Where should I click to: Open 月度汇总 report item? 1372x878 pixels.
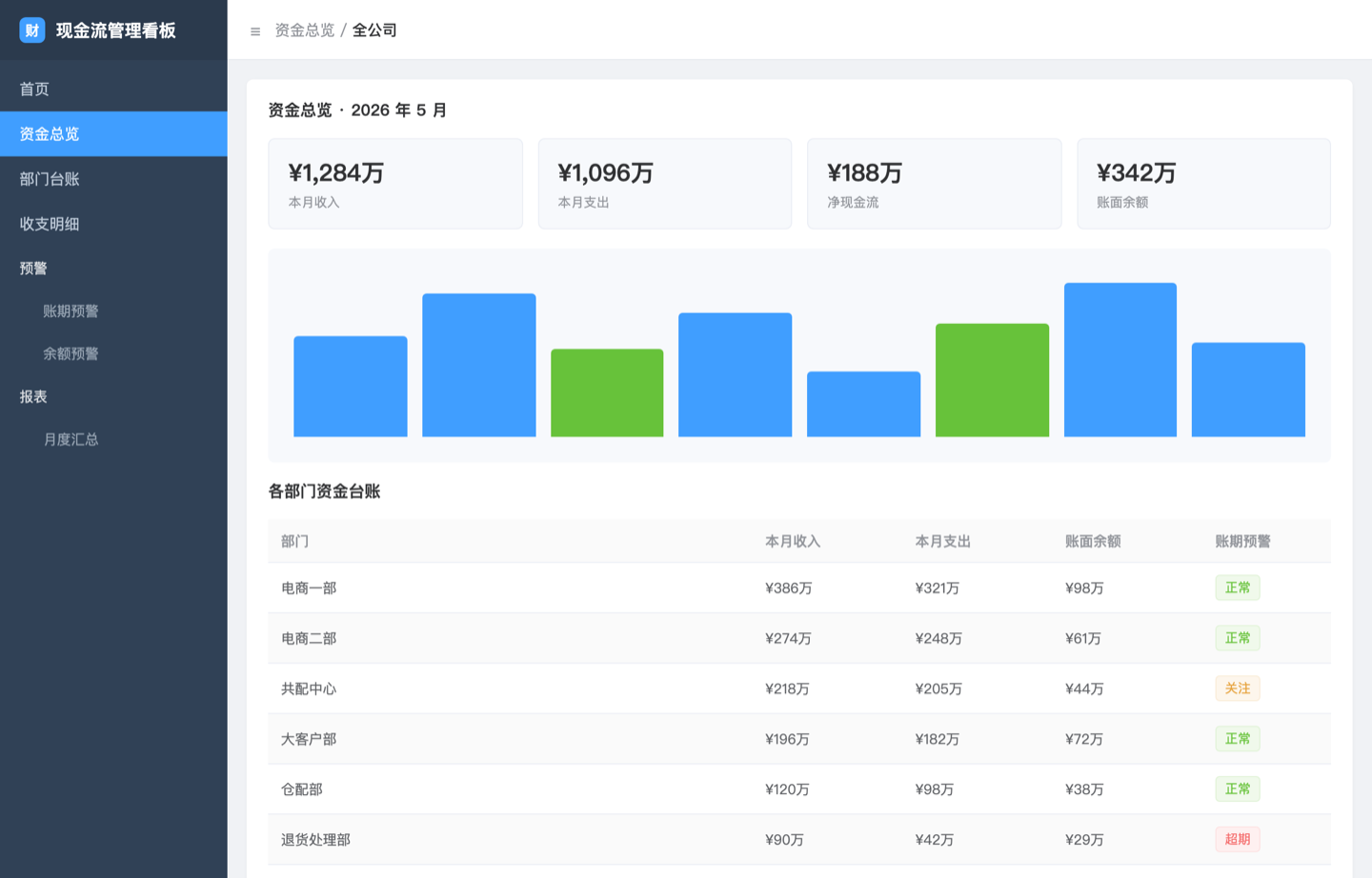pos(113,439)
